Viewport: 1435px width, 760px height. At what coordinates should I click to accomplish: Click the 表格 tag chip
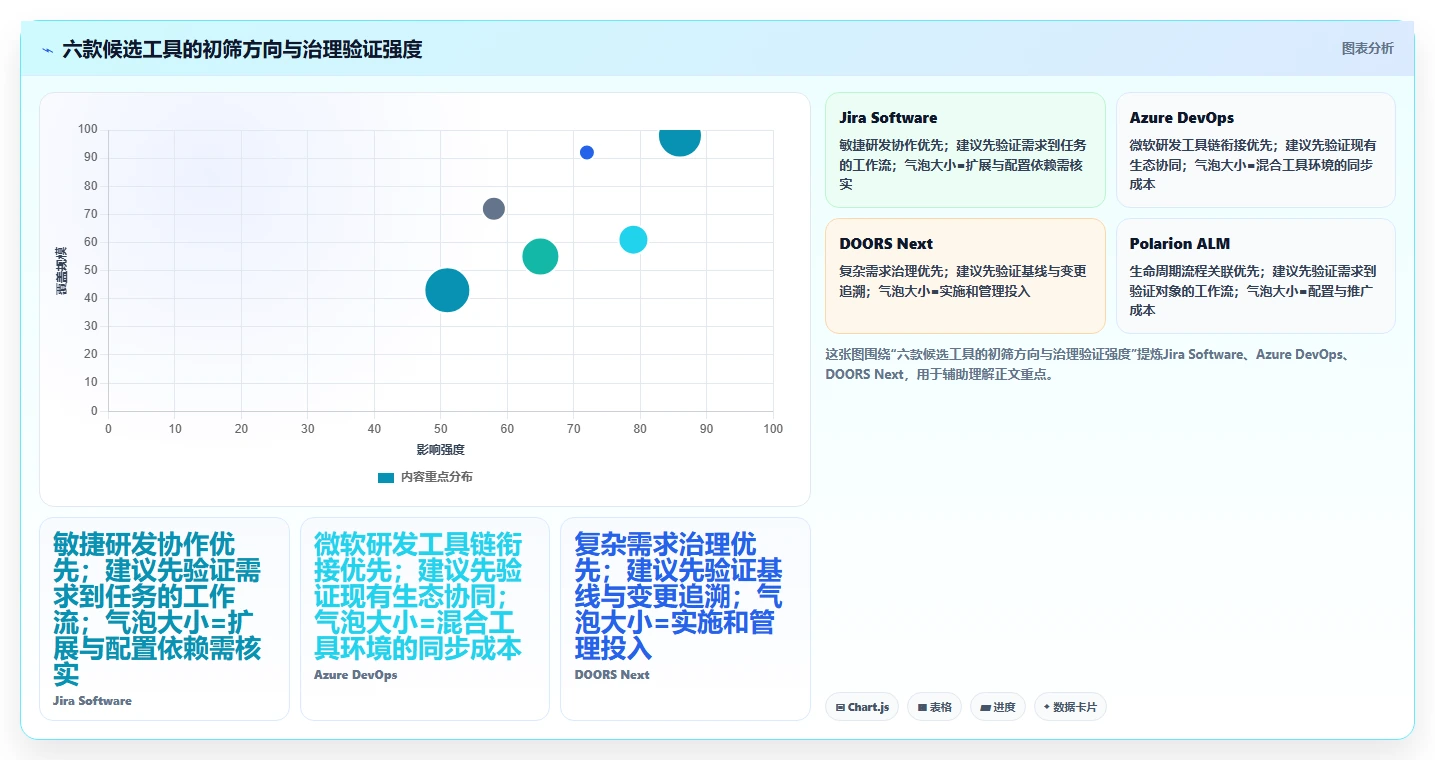click(934, 707)
